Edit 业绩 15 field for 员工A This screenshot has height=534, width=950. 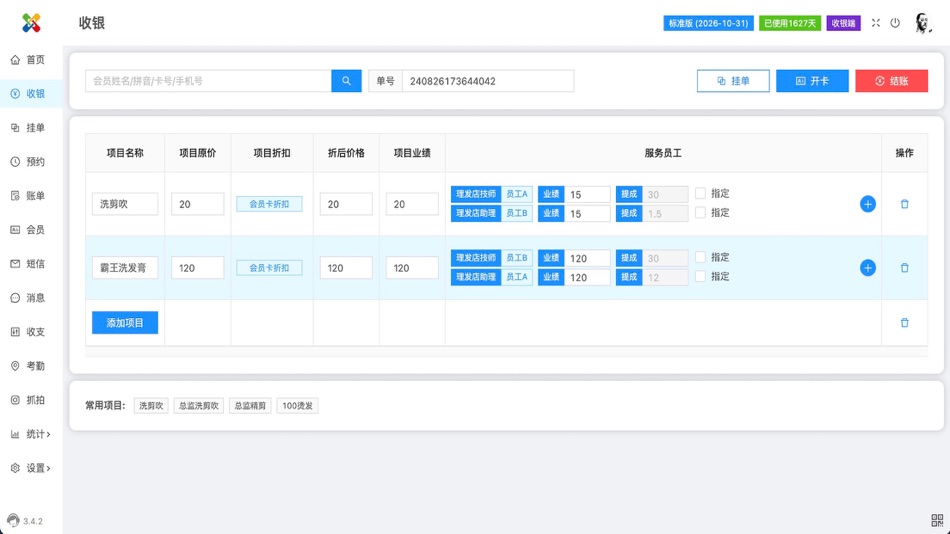click(587, 194)
